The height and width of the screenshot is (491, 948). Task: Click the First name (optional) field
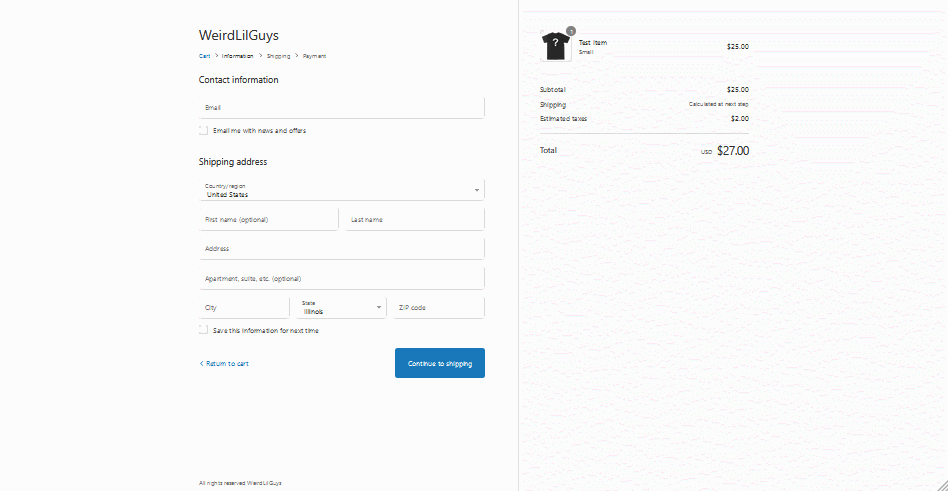(268, 219)
